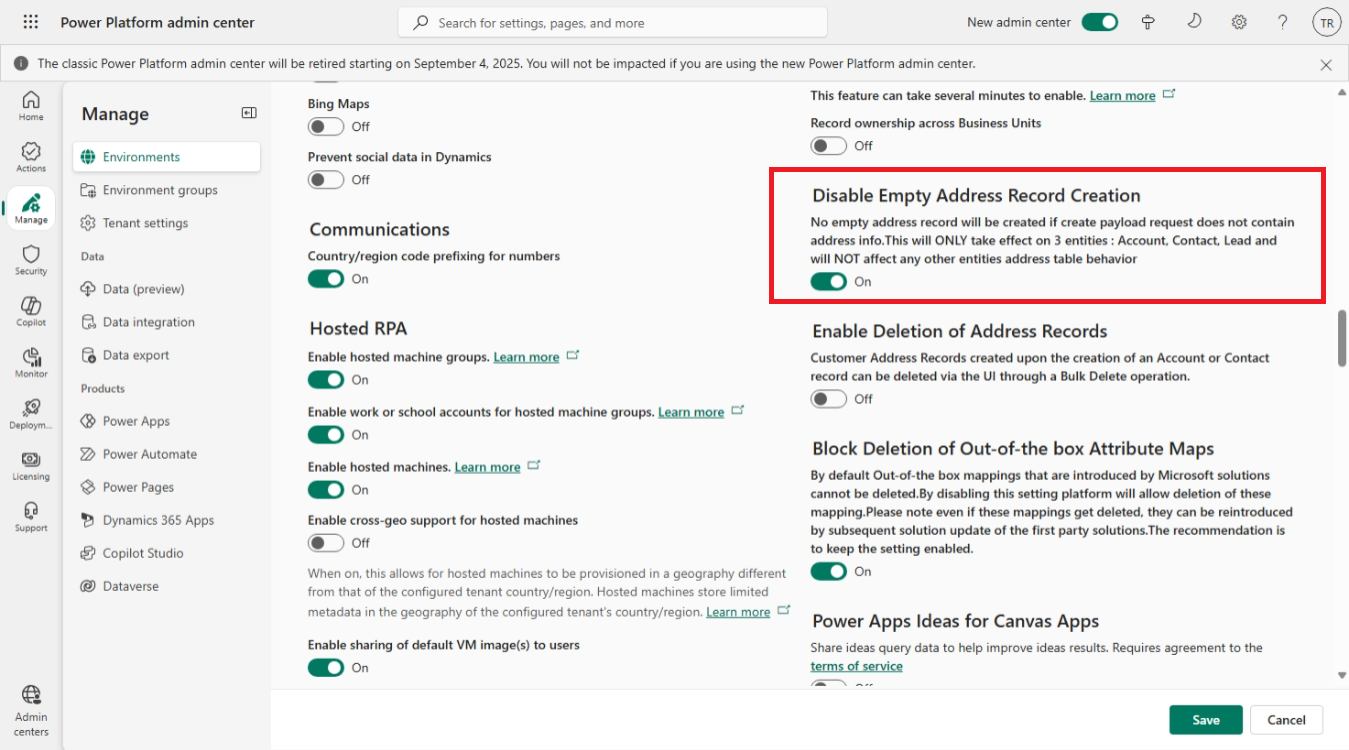Open Security from the left rail
This screenshot has height=750, width=1349.
pyautogui.click(x=31, y=260)
